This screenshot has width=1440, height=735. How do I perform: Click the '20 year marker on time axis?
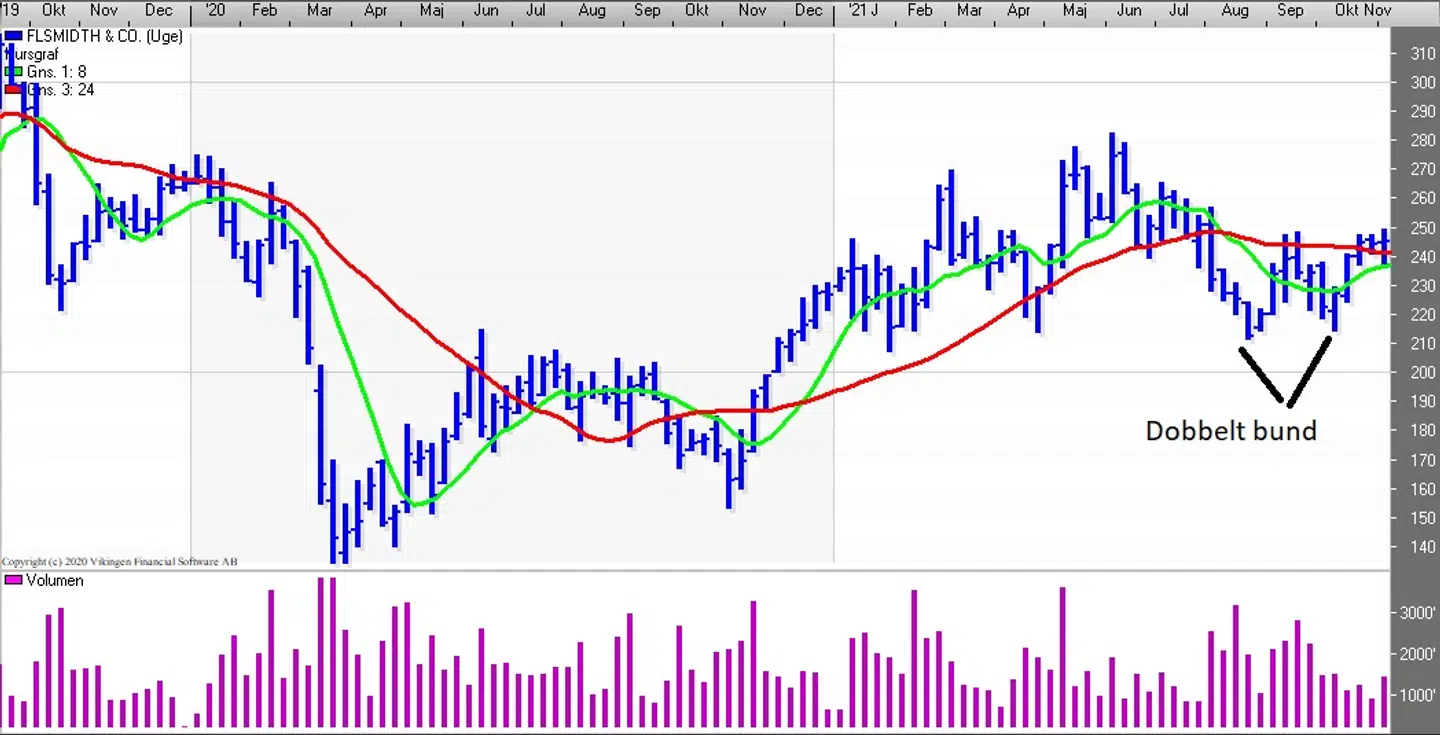[x=213, y=10]
